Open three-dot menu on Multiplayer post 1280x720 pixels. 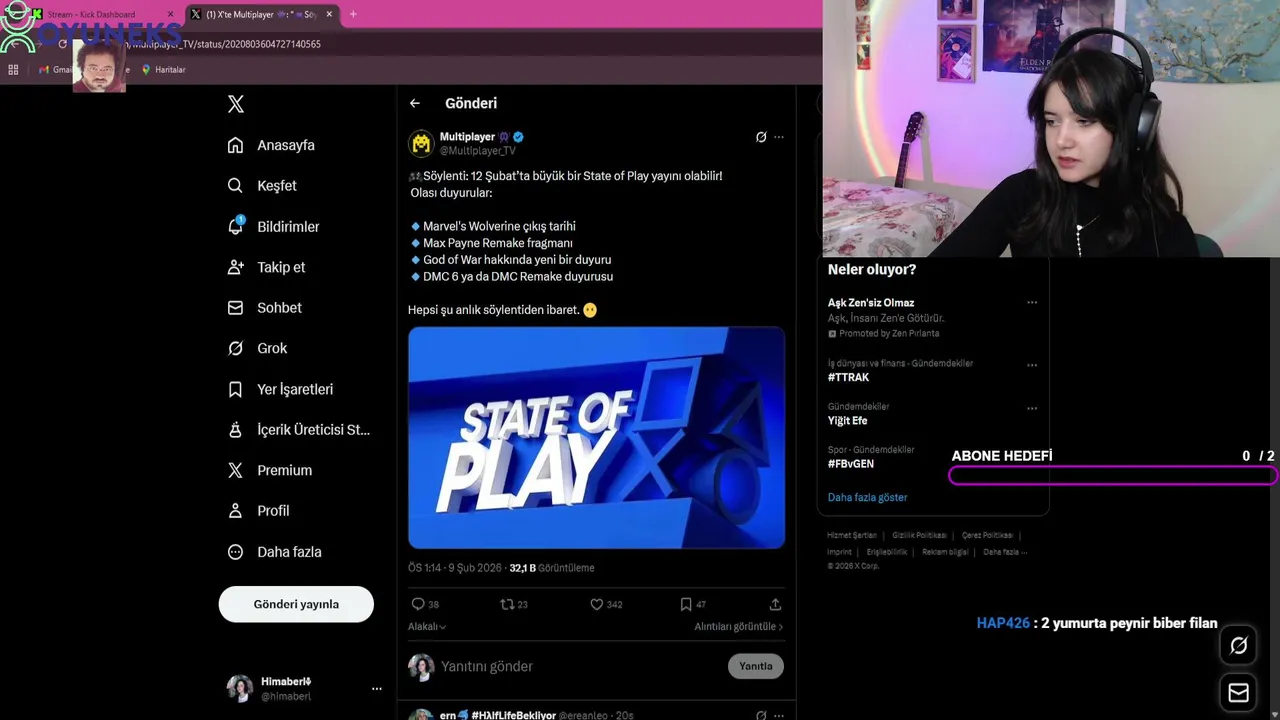(x=779, y=137)
